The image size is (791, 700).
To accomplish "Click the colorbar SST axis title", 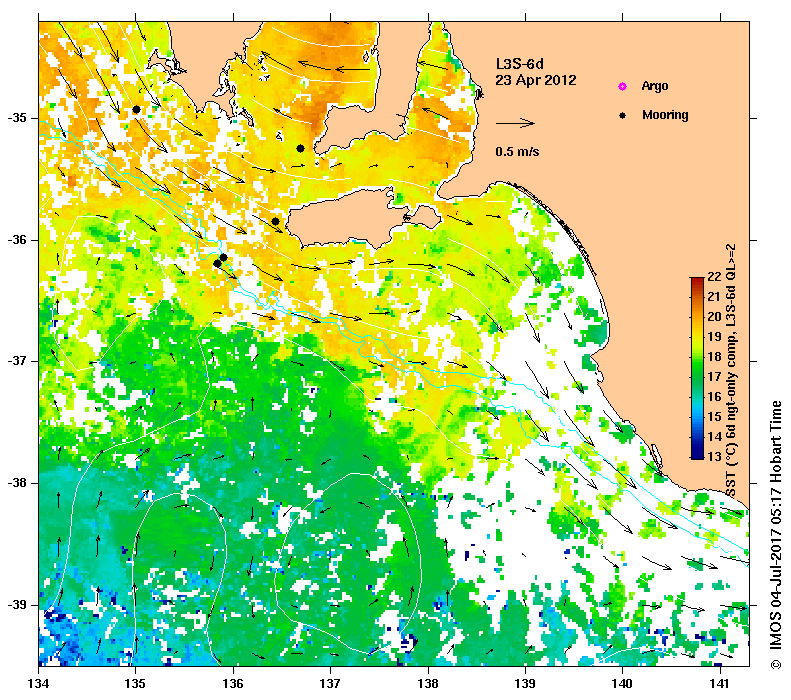I will 730,370.
